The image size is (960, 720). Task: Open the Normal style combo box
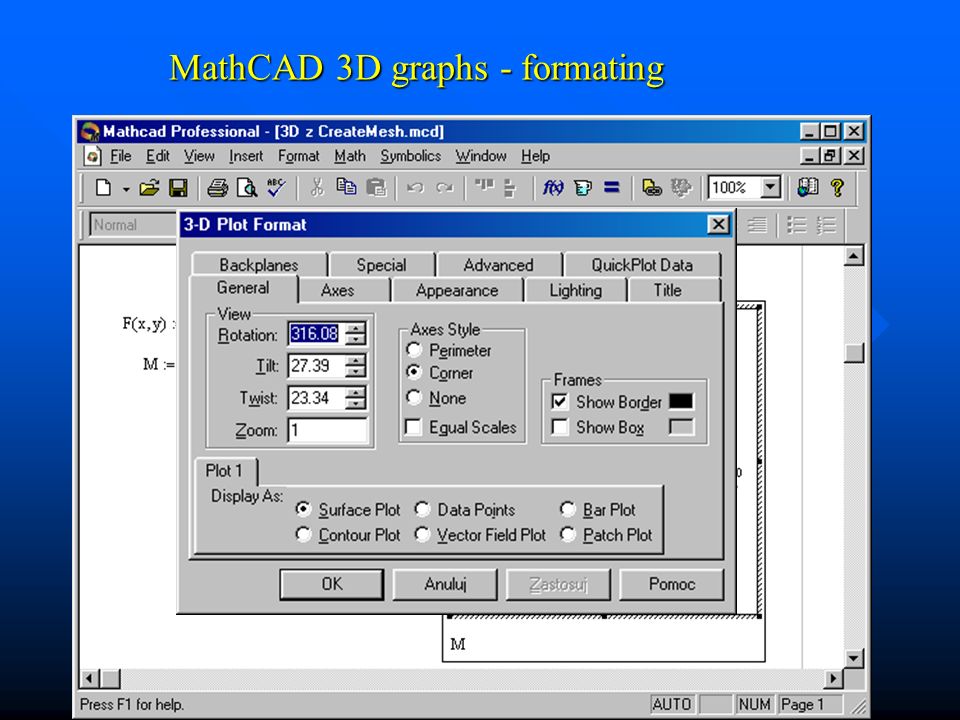[133, 225]
